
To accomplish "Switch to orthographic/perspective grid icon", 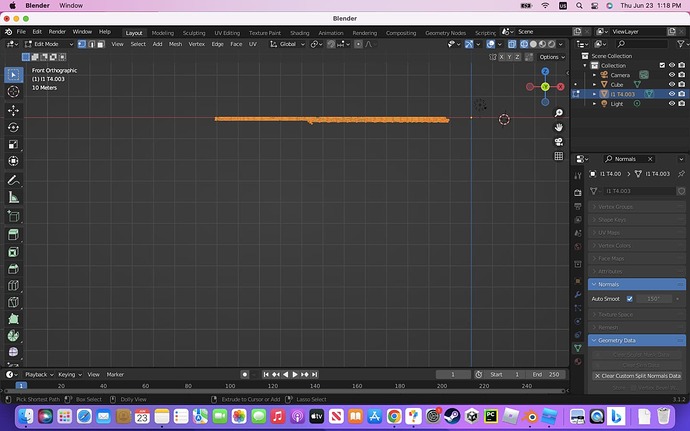I will tap(559, 156).
